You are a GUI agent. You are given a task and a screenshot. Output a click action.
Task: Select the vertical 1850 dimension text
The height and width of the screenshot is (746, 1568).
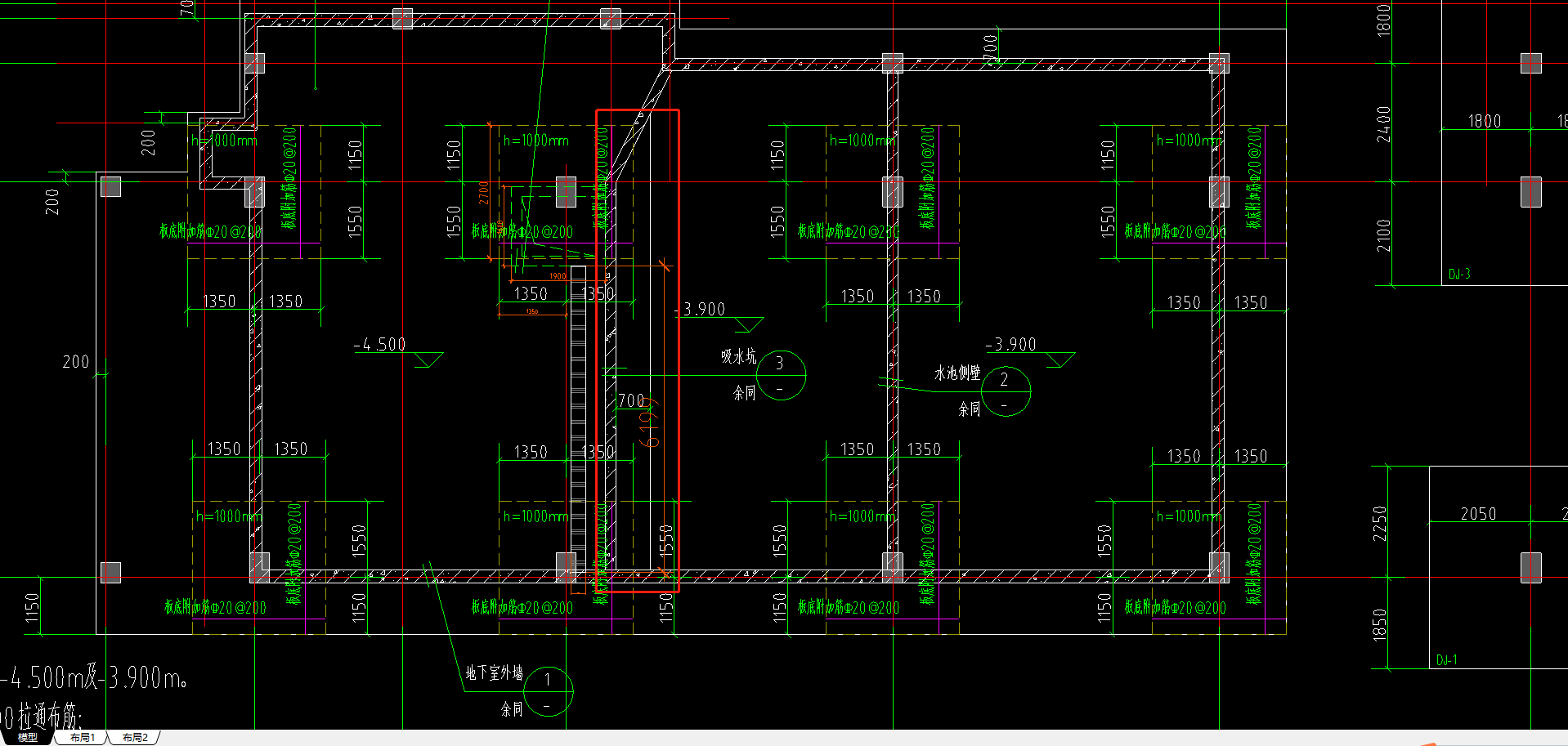click(x=1380, y=625)
